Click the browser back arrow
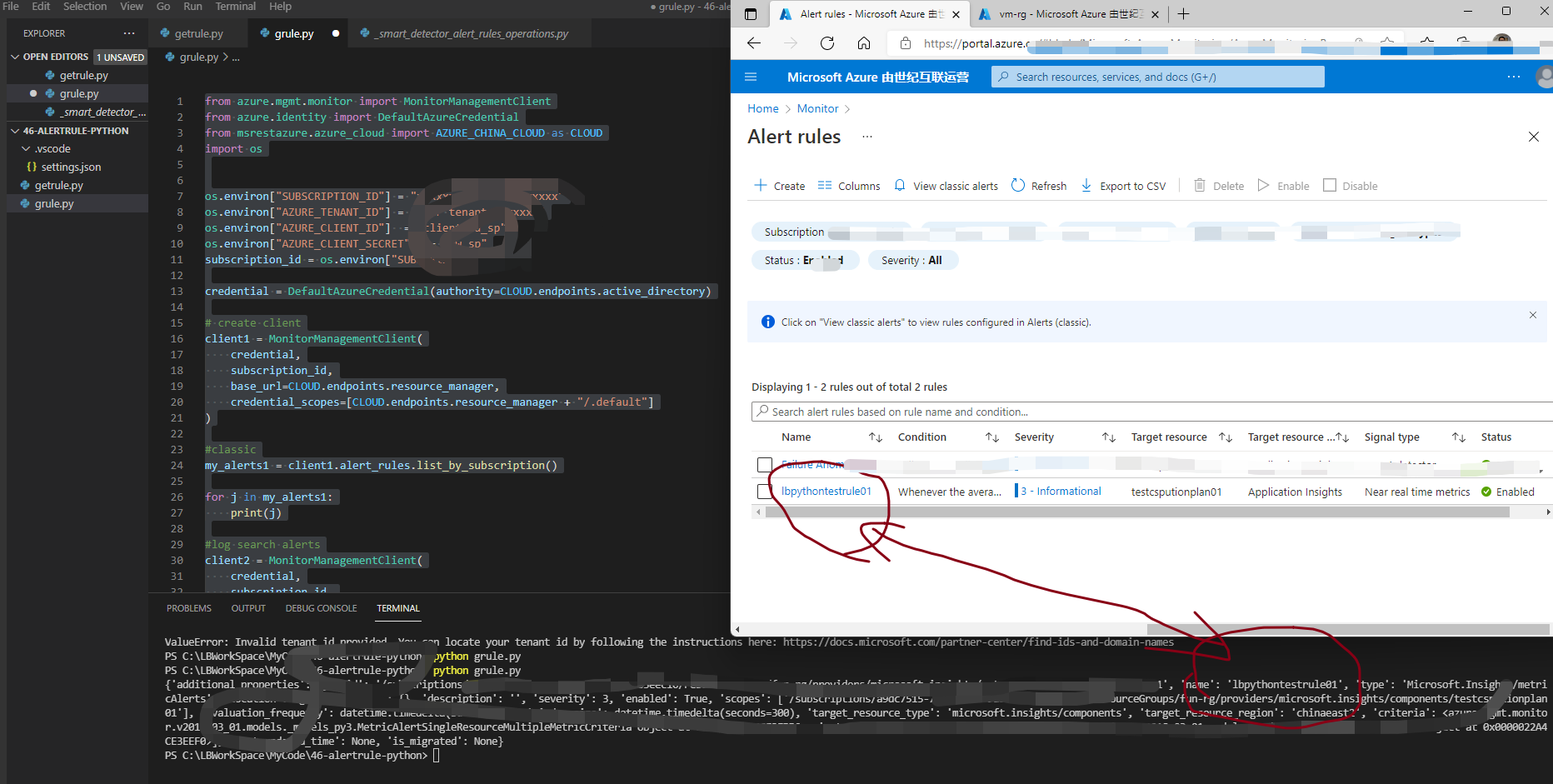Image resolution: width=1553 pixels, height=784 pixels. [x=754, y=43]
